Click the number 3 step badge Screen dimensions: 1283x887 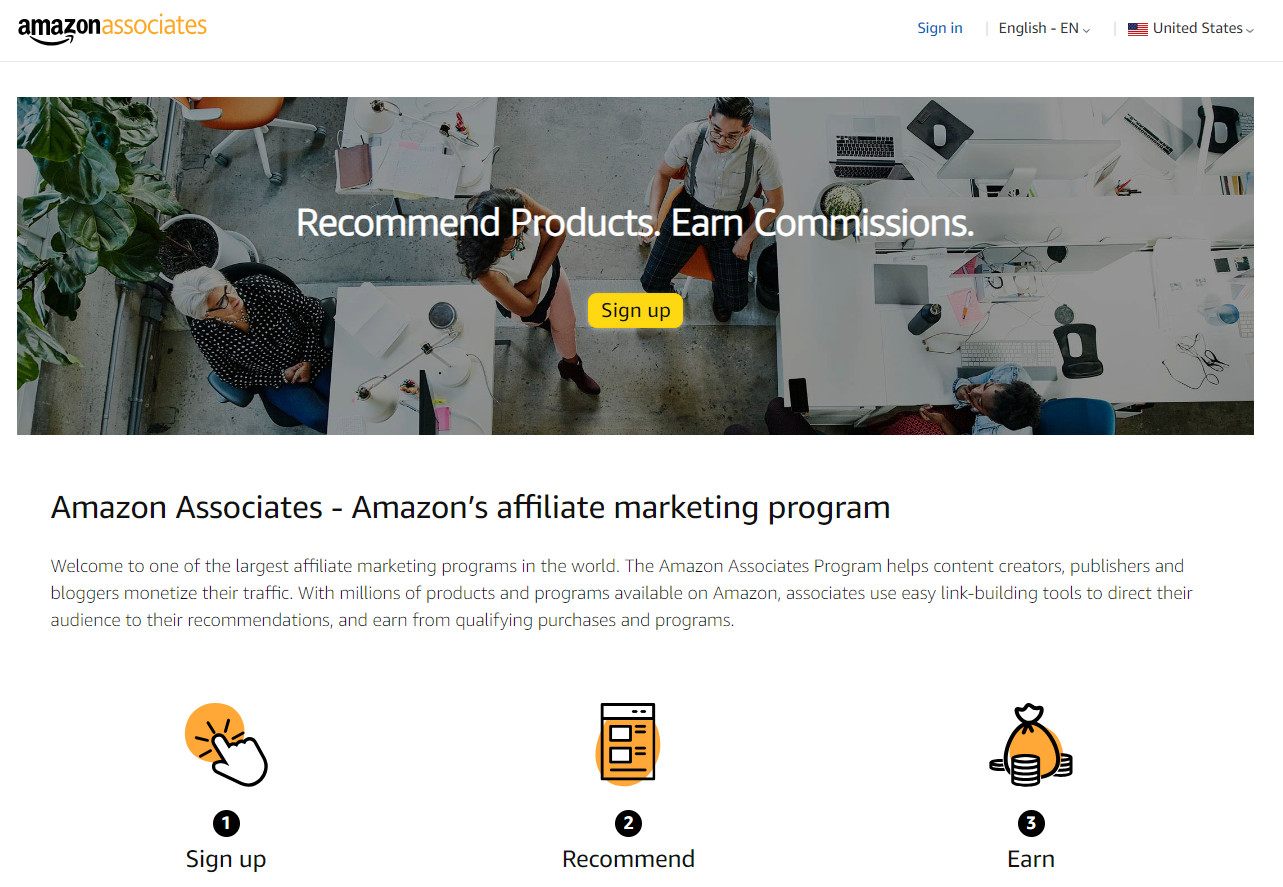point(1030,823)
